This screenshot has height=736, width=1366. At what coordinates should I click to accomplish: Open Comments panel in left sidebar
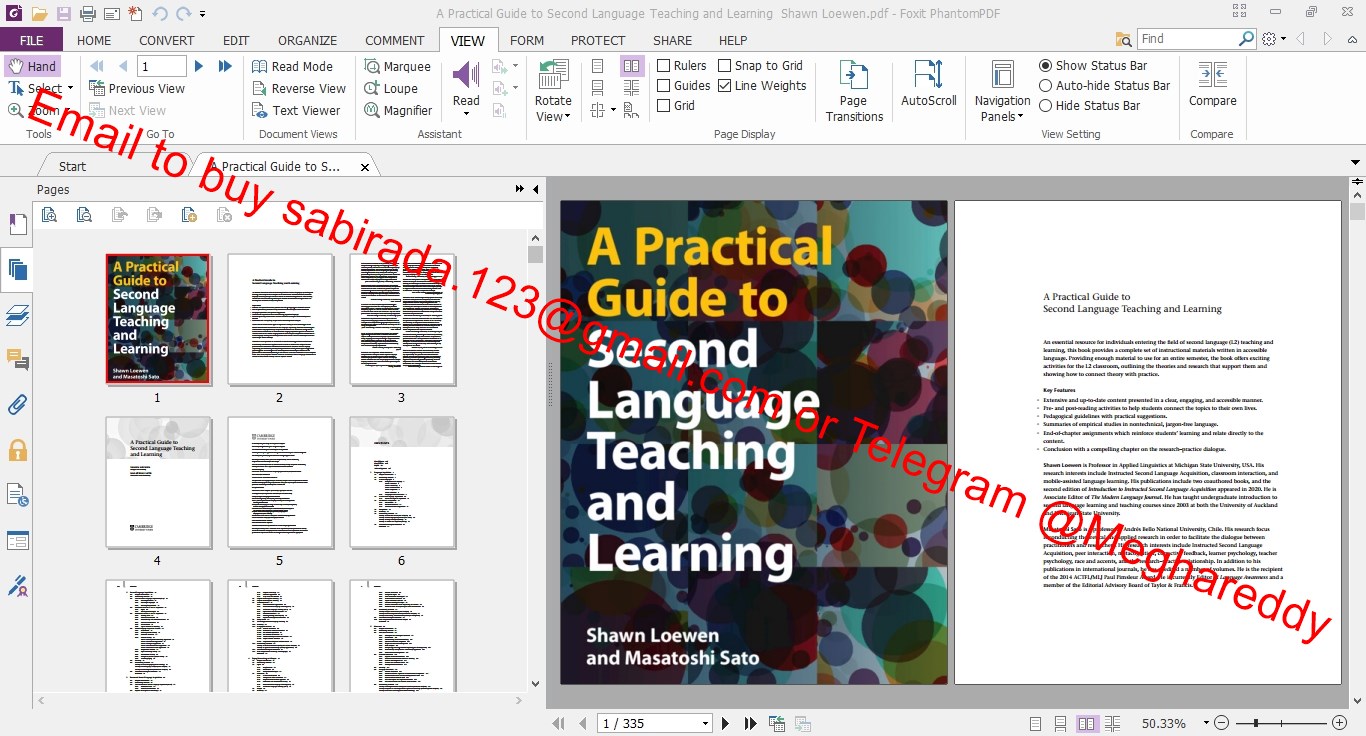pyautogui.click(x=17, y=359)
